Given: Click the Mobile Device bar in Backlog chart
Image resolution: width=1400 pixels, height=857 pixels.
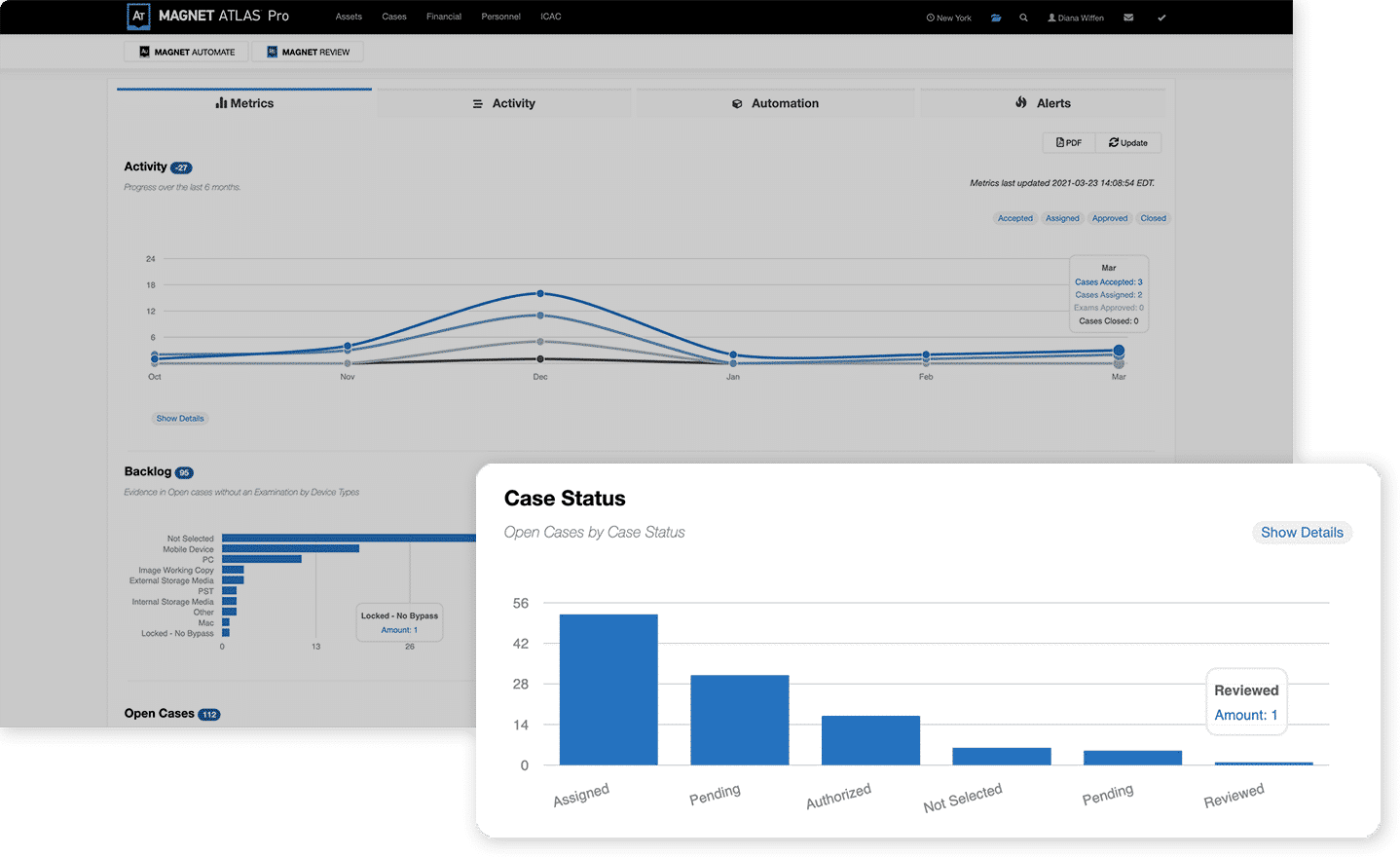Looking at the screenshot, I should [290, 549].
